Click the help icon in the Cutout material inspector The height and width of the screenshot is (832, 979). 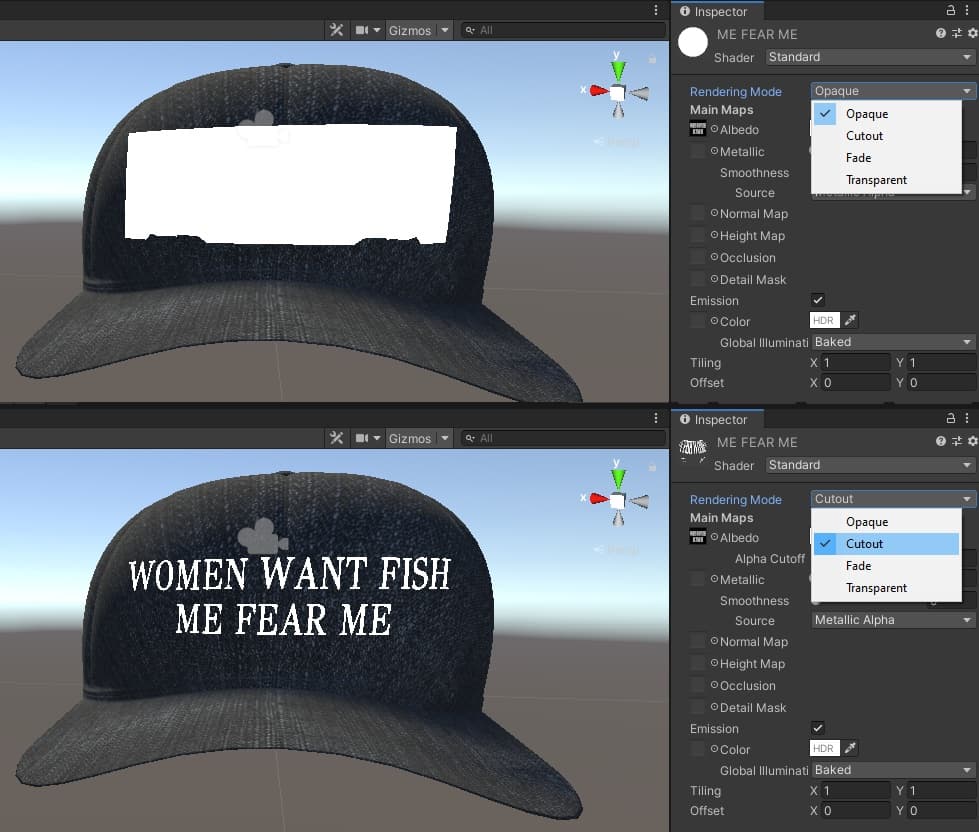tap(941, 442)
